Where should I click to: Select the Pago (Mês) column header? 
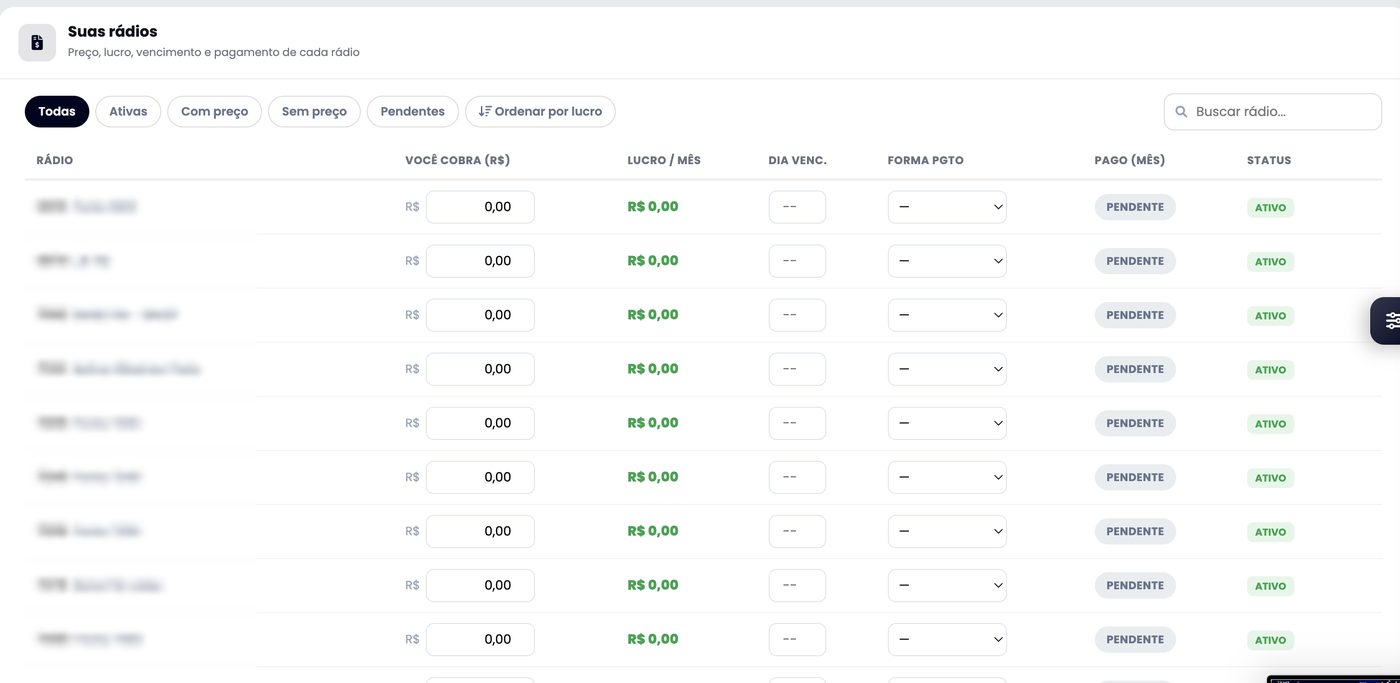pyautogui.click(x=1130, y=160)
